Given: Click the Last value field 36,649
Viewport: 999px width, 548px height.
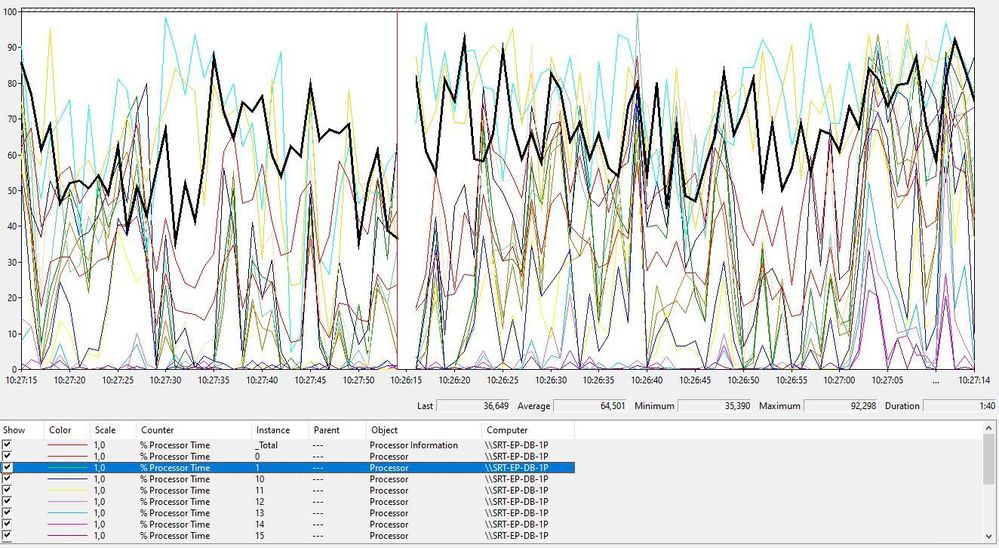Looking at the screenshot, I should pyautogui.click(x=473, y=406).
